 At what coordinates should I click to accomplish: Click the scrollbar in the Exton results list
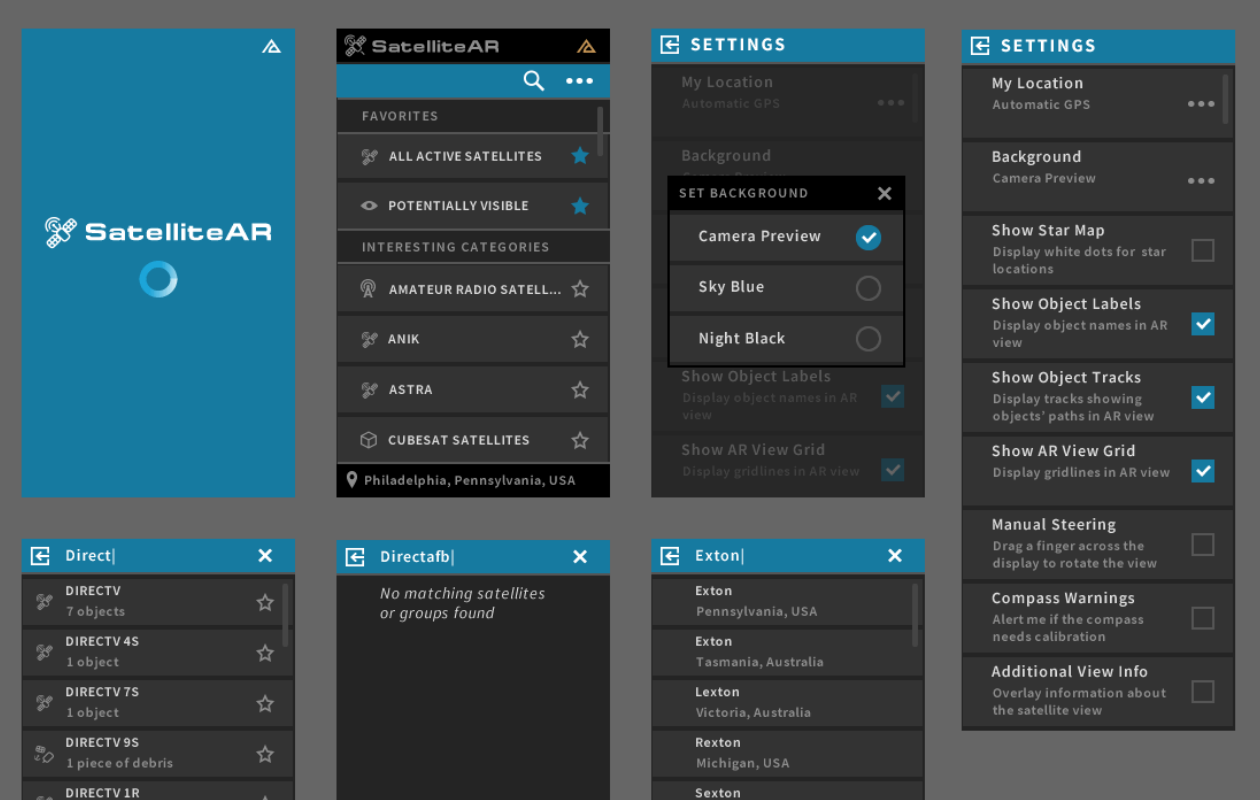pos(916,615)
